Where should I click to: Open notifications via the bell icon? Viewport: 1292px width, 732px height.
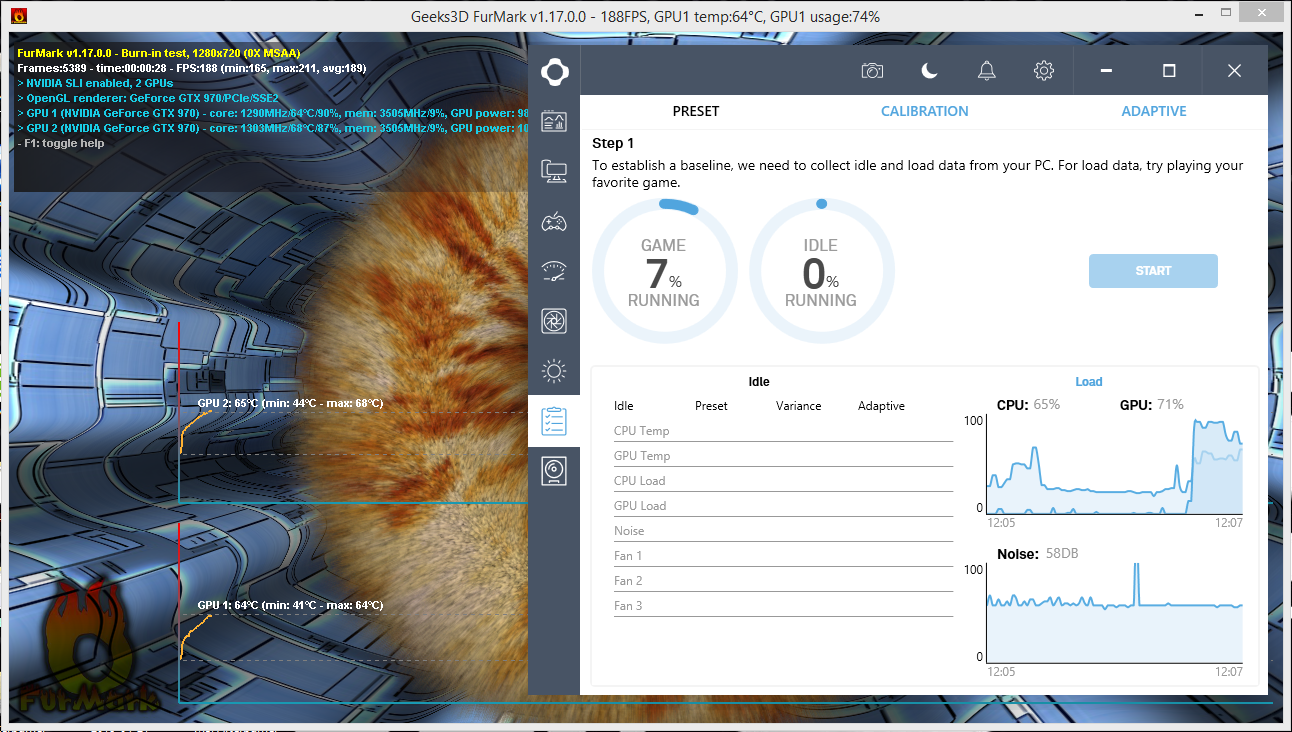(986, 71)
